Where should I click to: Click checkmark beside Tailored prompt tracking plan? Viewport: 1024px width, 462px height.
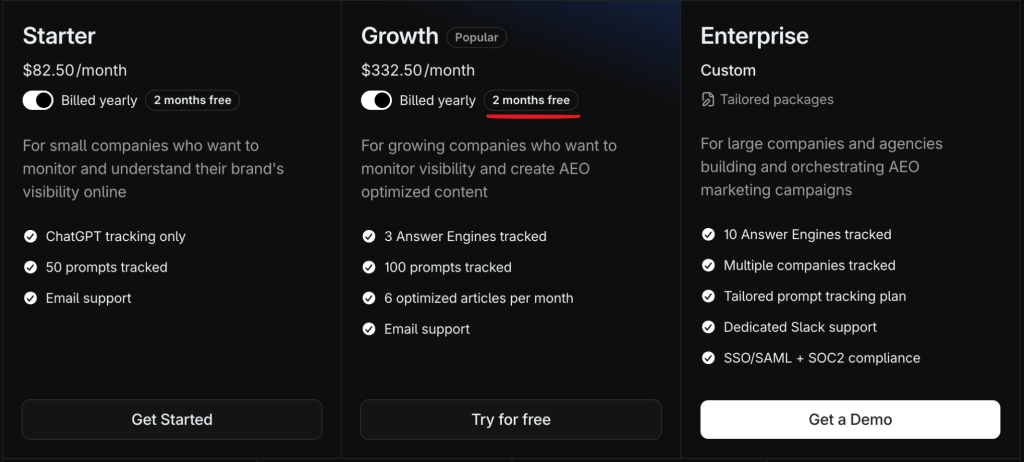tap(708, 297)
